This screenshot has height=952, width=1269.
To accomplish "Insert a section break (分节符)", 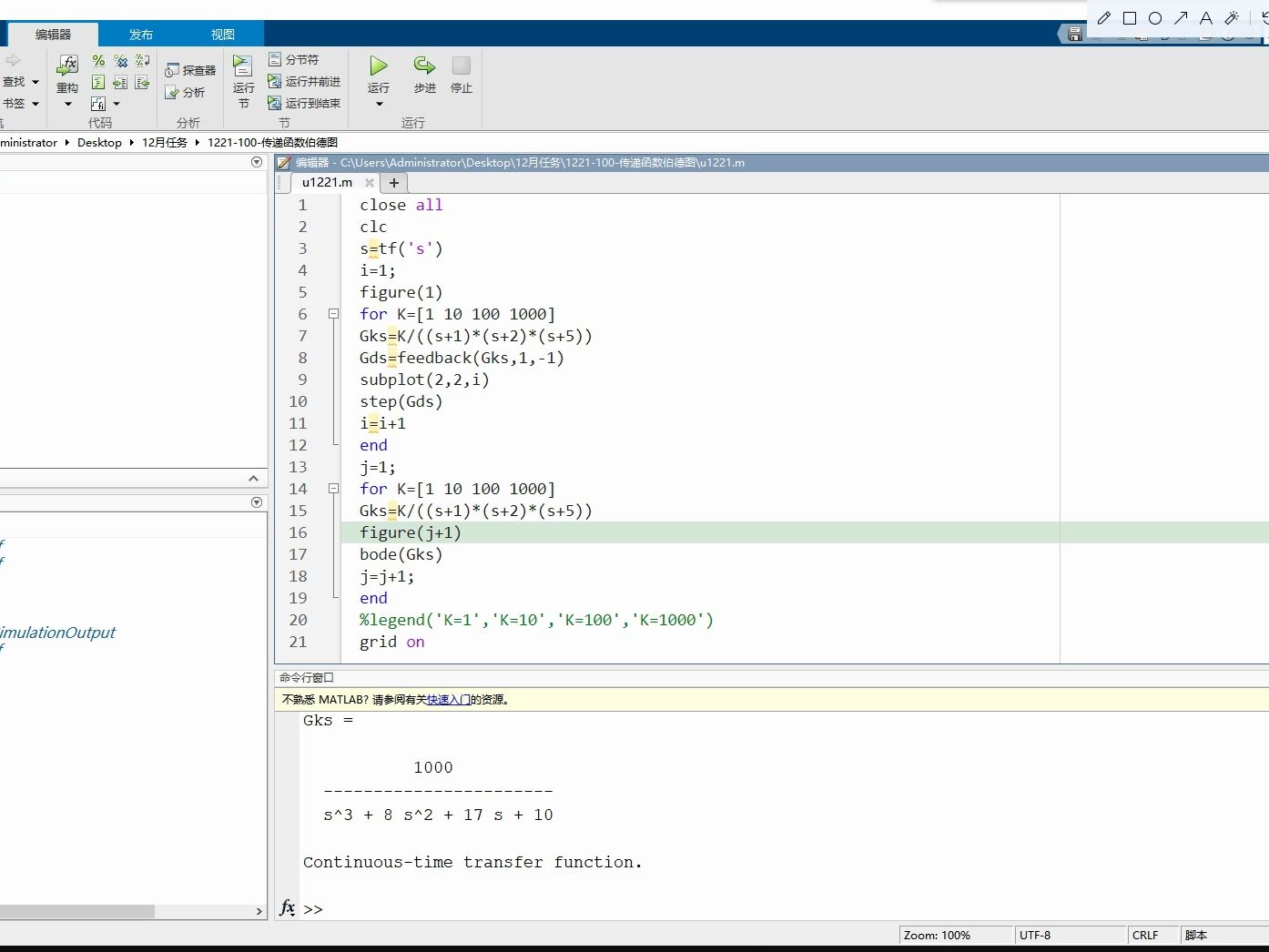I will click(294, 59).
